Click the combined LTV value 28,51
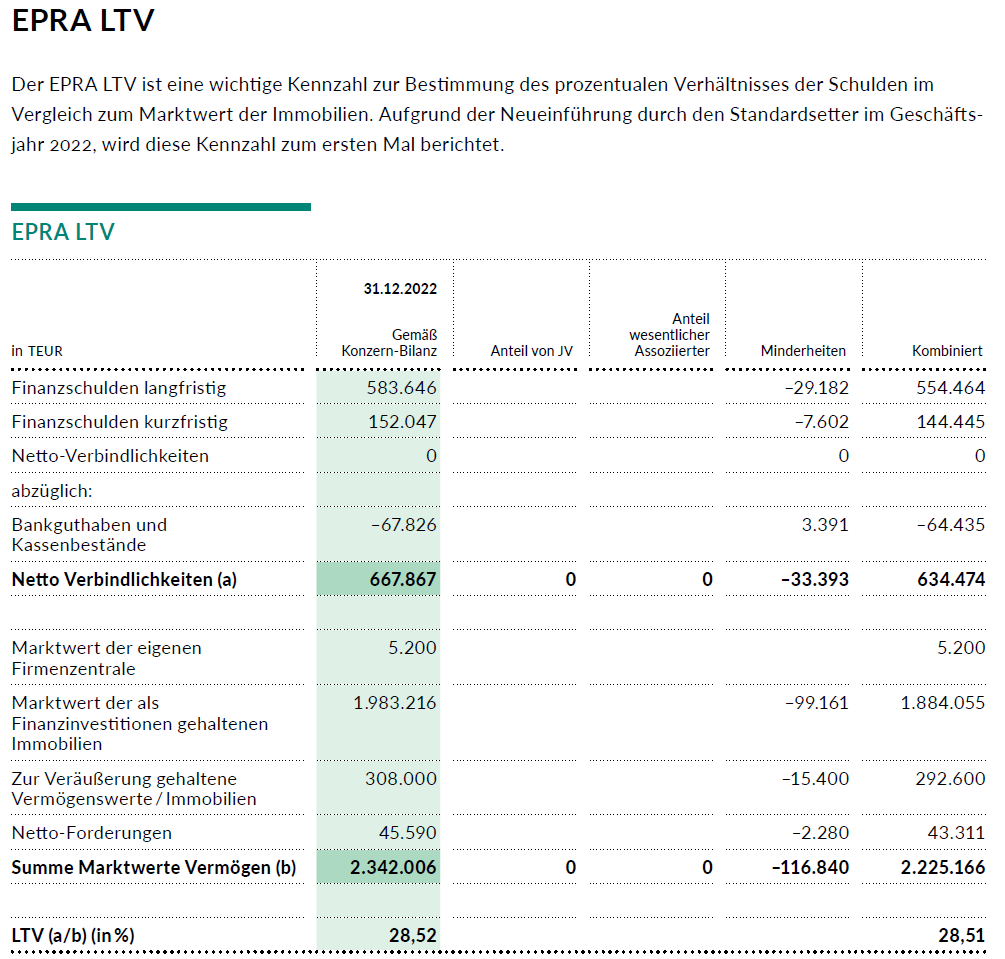The width and height of the screenshot is (1005, 959). coord(961,936)
